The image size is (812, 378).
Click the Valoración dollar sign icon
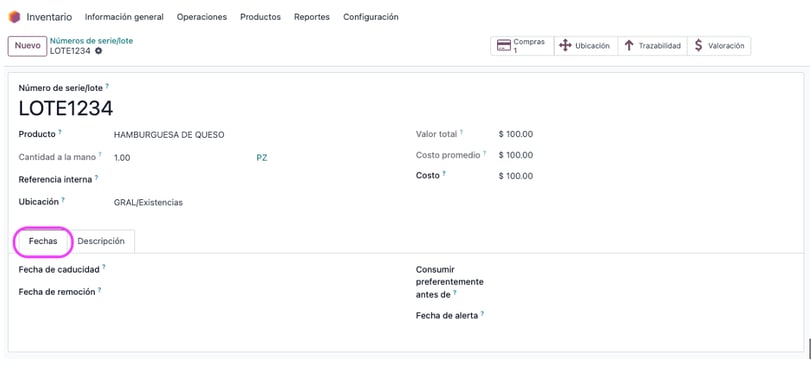point(699,46)
